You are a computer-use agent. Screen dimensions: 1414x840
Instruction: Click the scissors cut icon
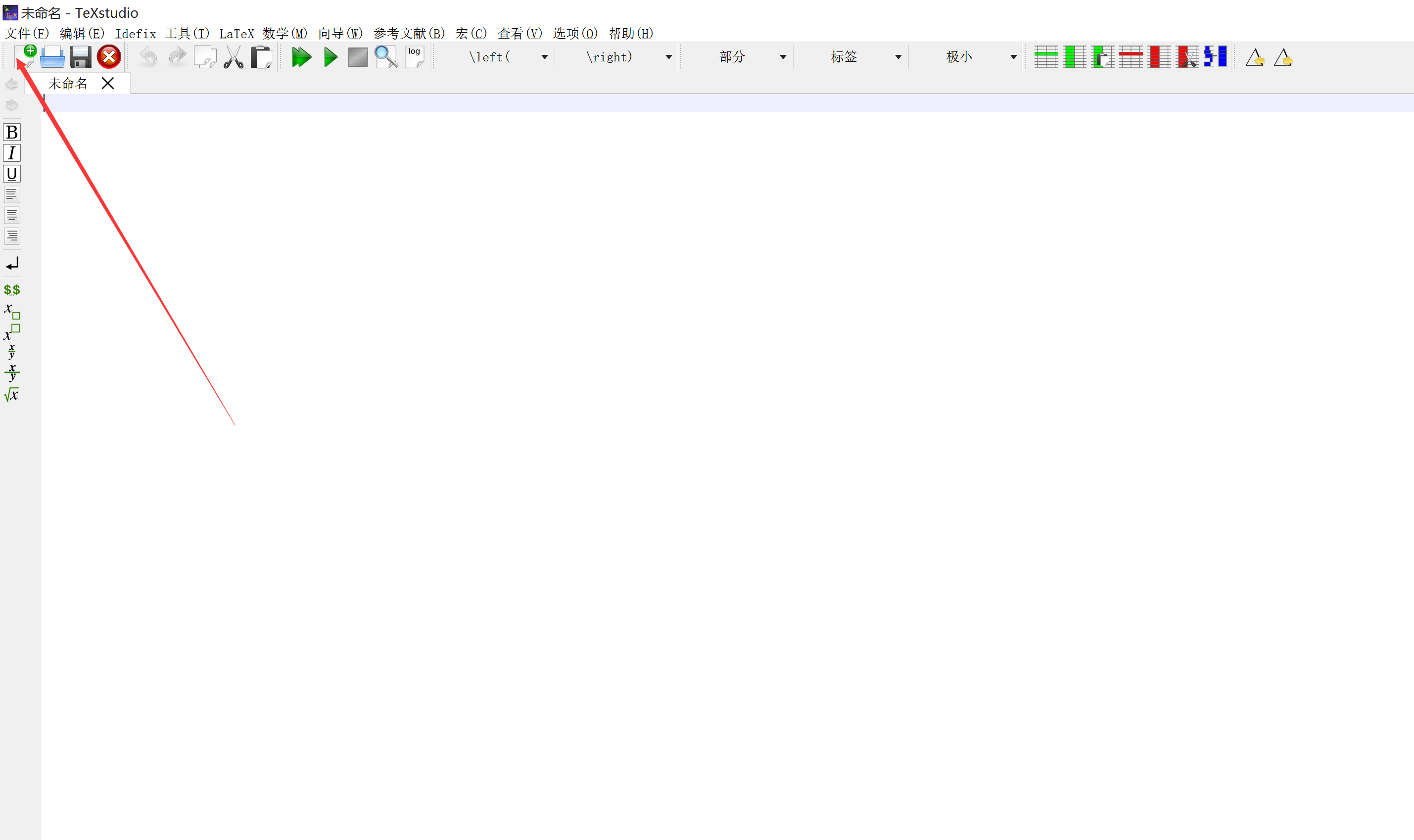point(233,57)
